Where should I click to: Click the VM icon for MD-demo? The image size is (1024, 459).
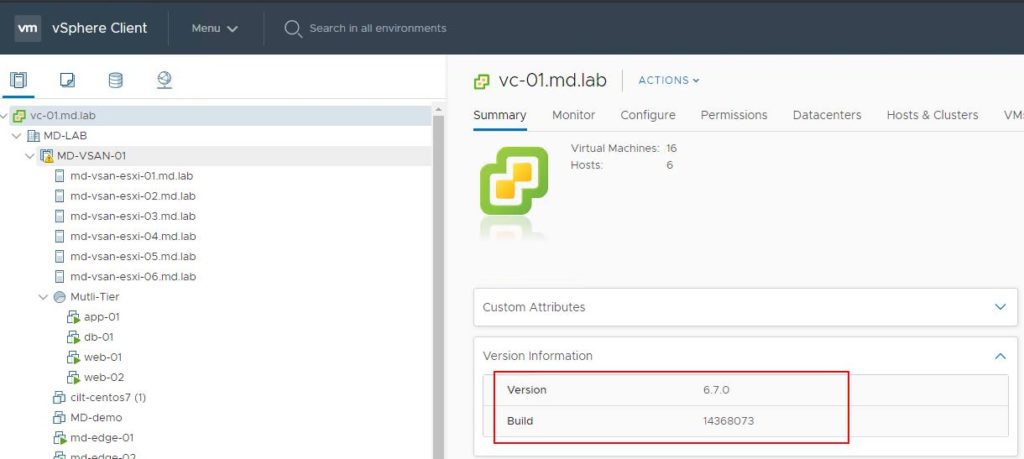60,418
